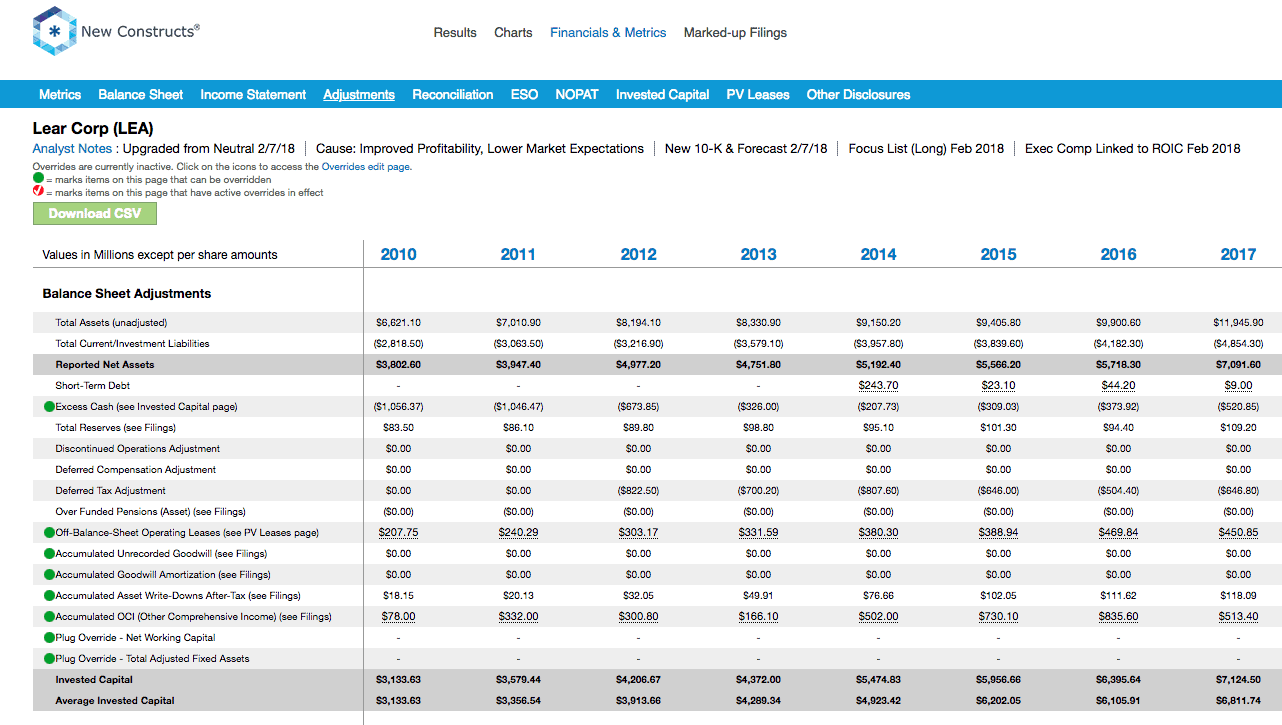1282x725 pixels.
Task: Switch to the Income Statement tab
Action: (x=253, y=95)
